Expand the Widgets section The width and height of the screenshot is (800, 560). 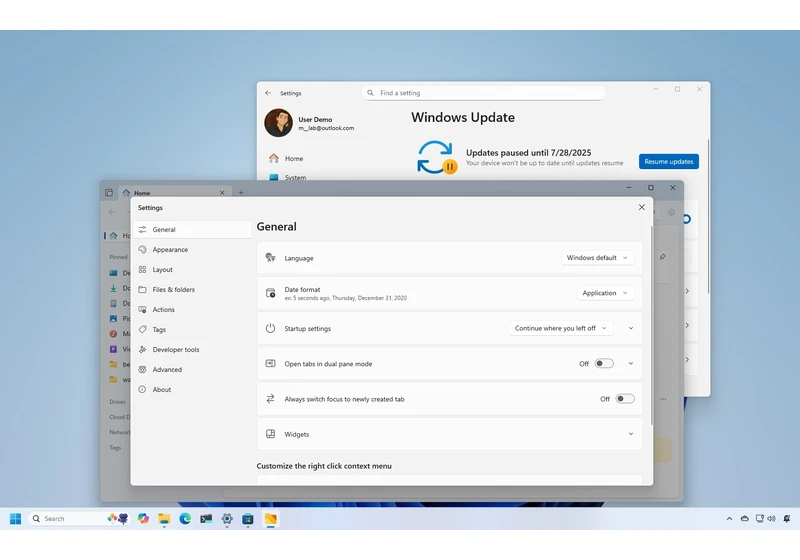pos(449,434)
